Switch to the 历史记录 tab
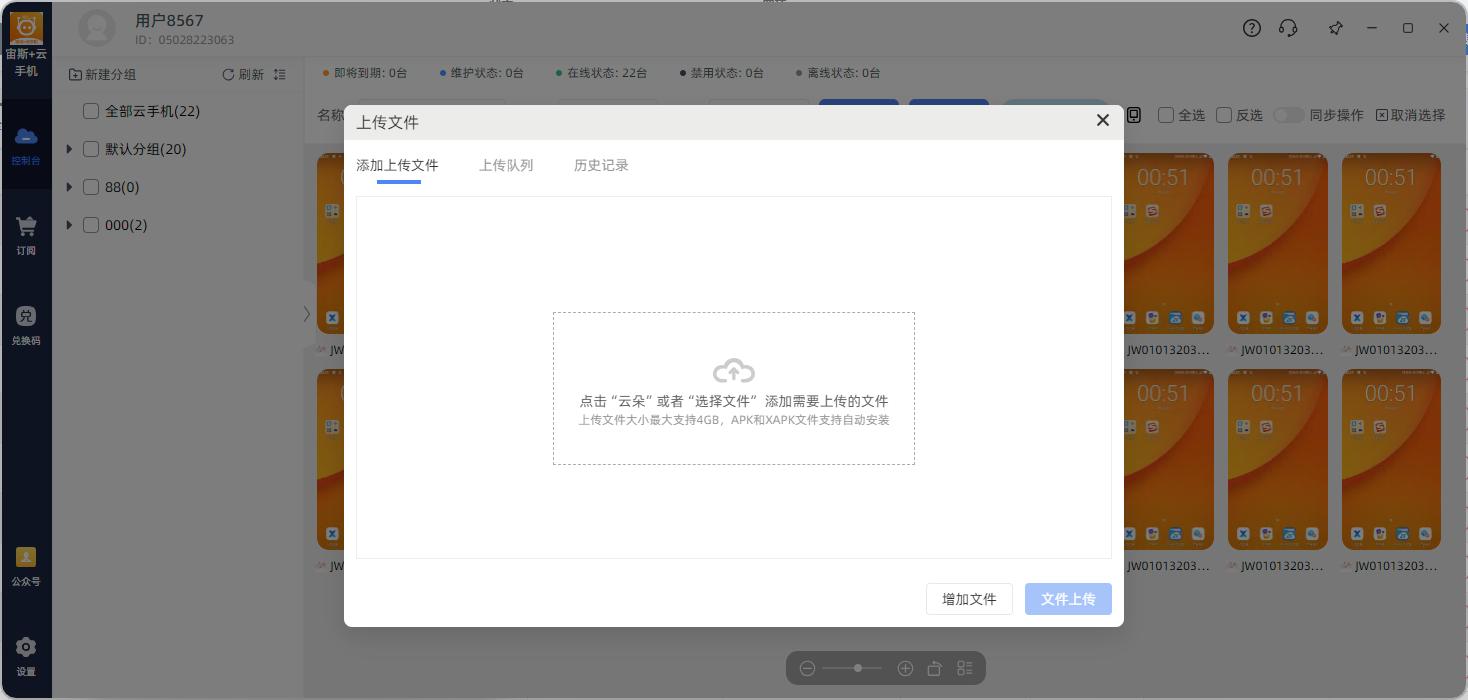This screenshot has width=1468, height=700. pos(601,165)
